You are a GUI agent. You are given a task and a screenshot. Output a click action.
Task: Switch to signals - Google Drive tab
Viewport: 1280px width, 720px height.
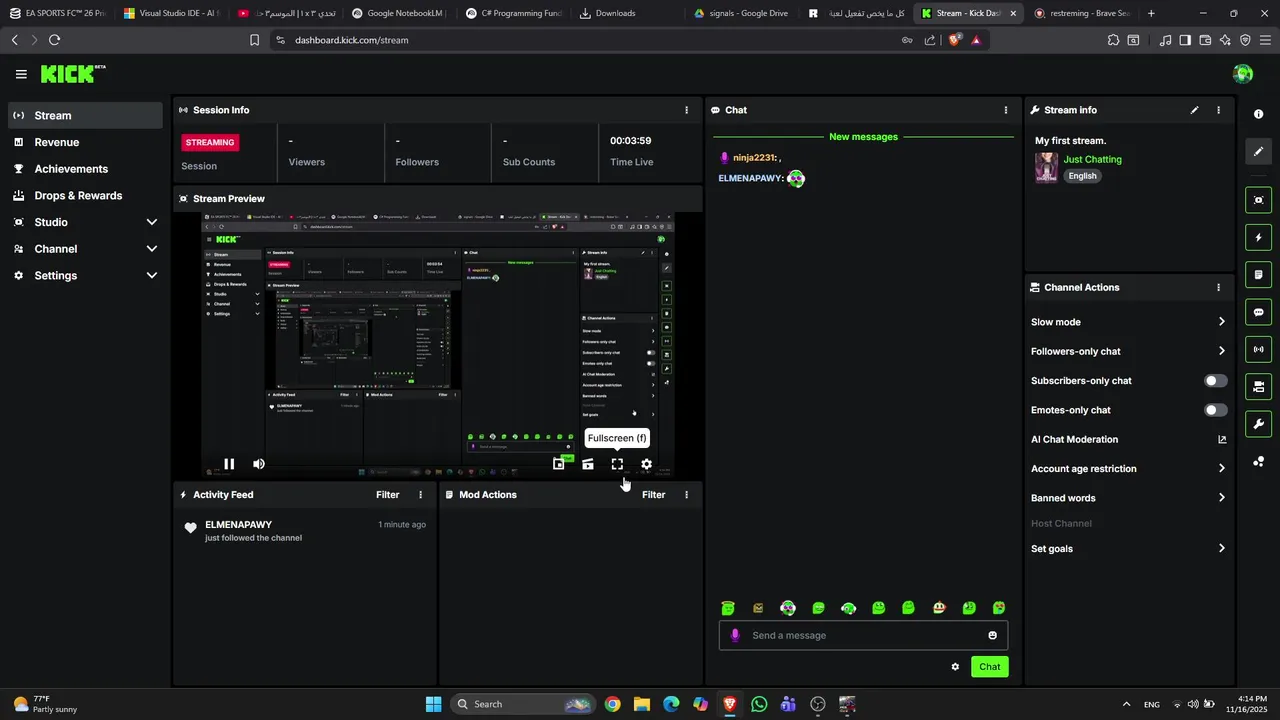(740, 13)
